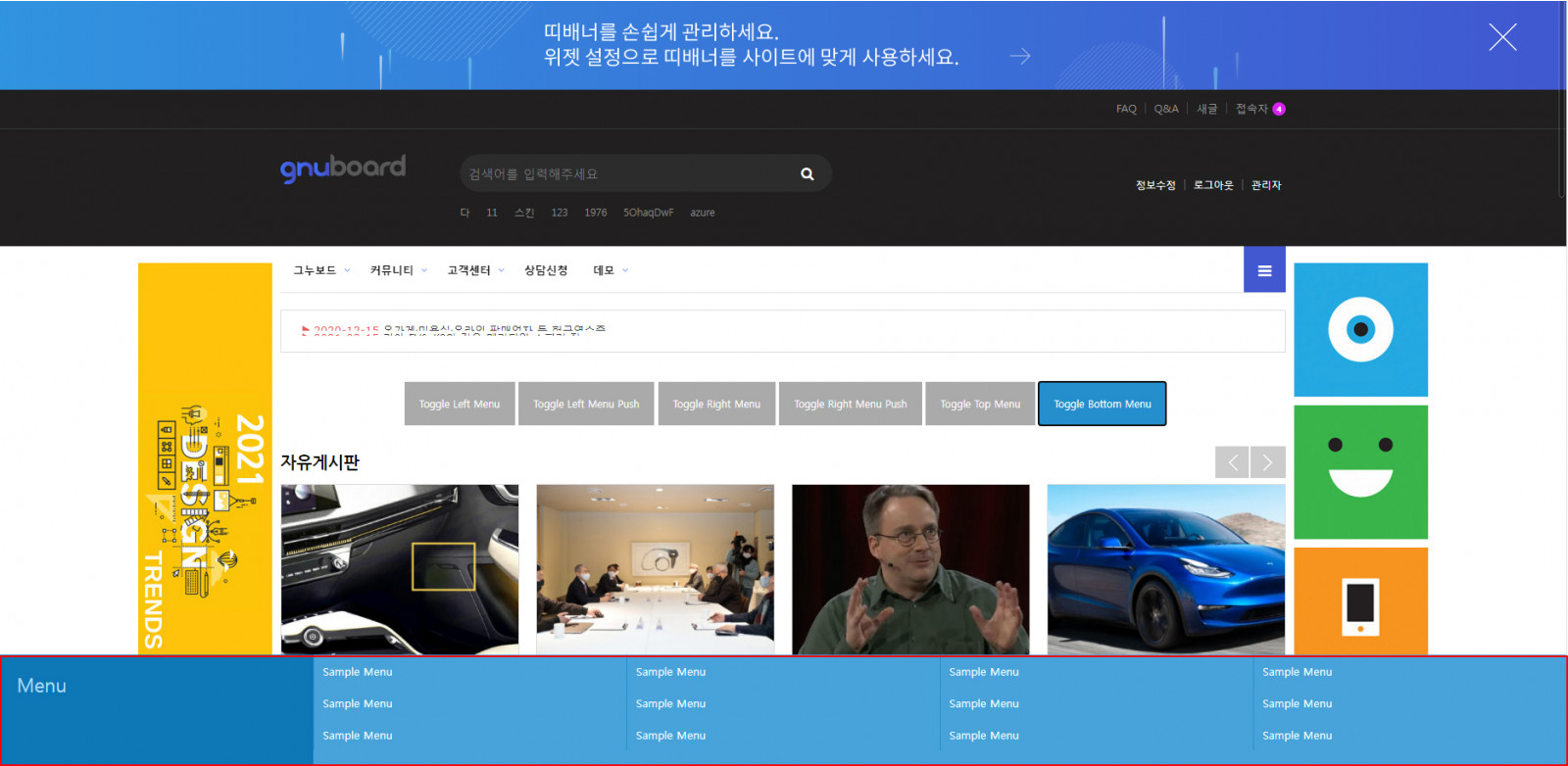Show previous gallery slide arrow
Viewport: 1568px width, 766px height.
(1232, 462)
